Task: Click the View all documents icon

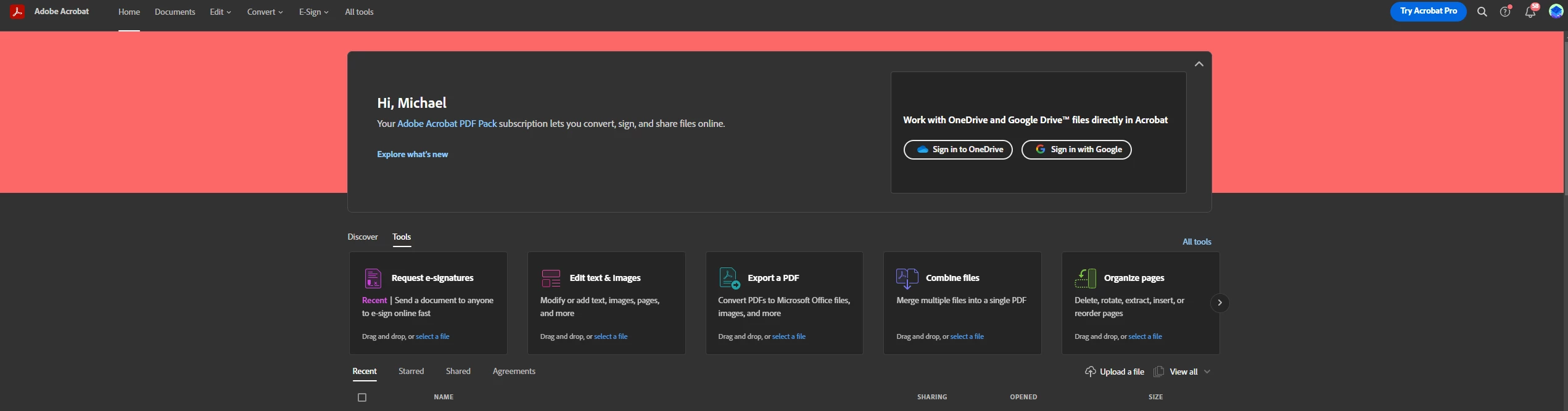Action: click(1158, 372)
